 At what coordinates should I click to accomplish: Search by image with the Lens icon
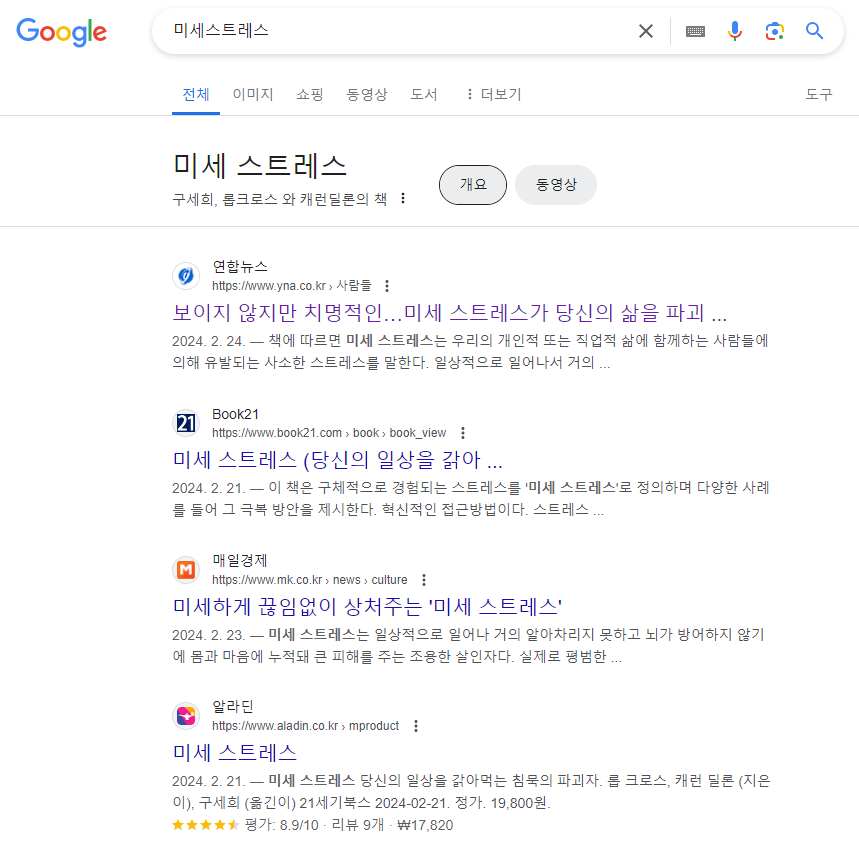click(x=775, y=31)
